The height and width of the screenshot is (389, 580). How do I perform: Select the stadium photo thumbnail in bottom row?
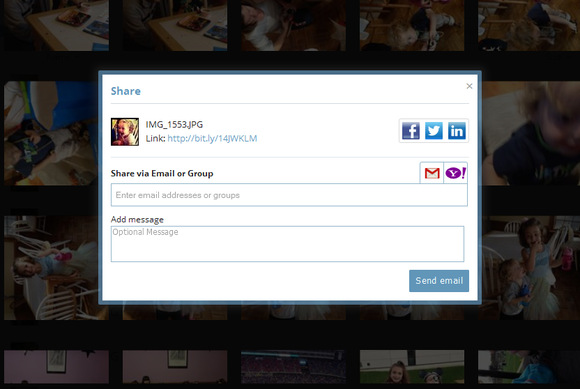(x=293, y=367)
